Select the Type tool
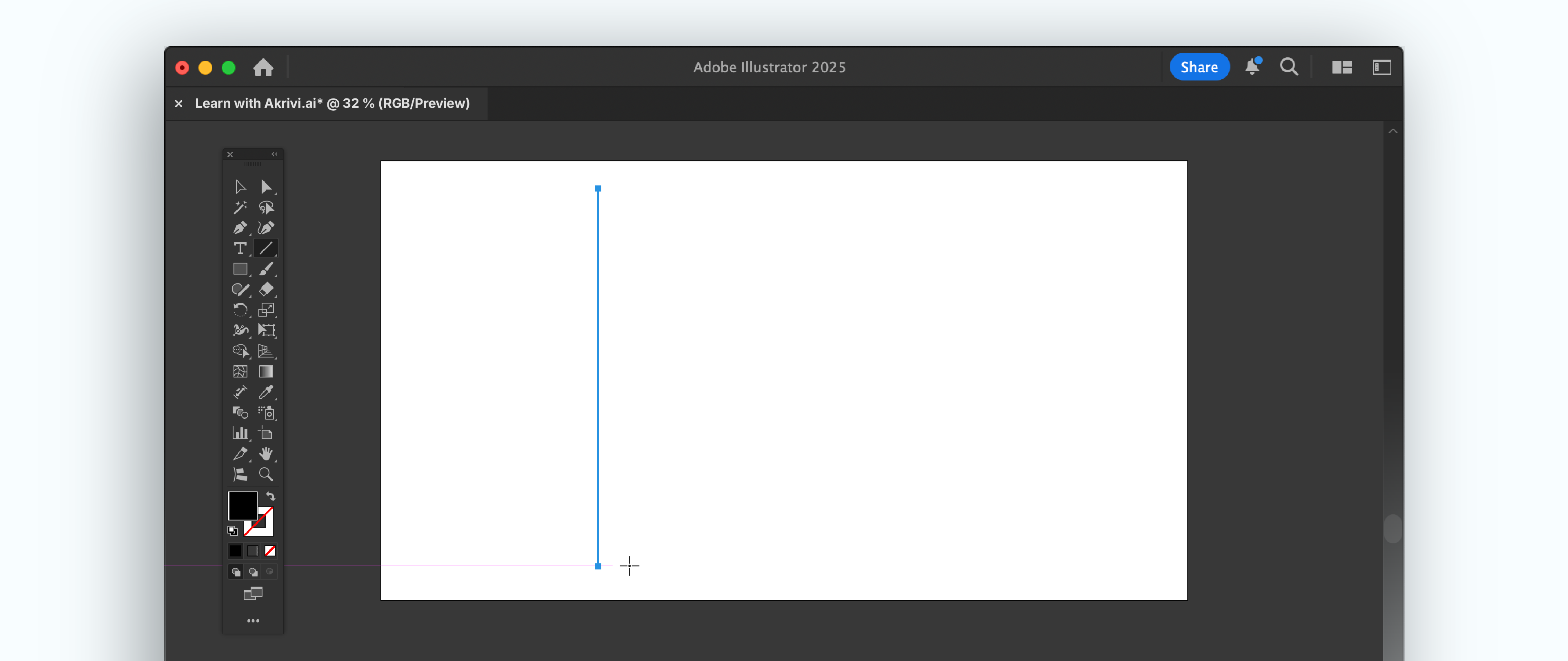Viewport: 1568px width, 661px height. click(x=240, y=248)
